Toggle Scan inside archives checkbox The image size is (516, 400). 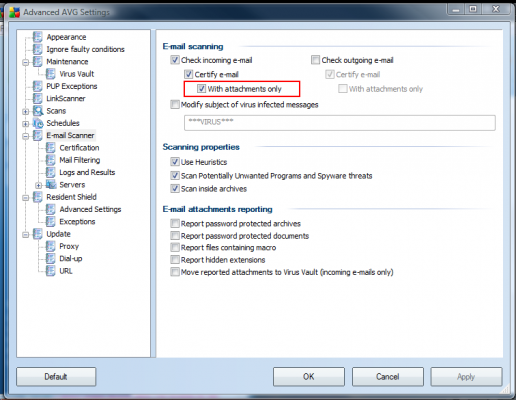click(175, 189)
